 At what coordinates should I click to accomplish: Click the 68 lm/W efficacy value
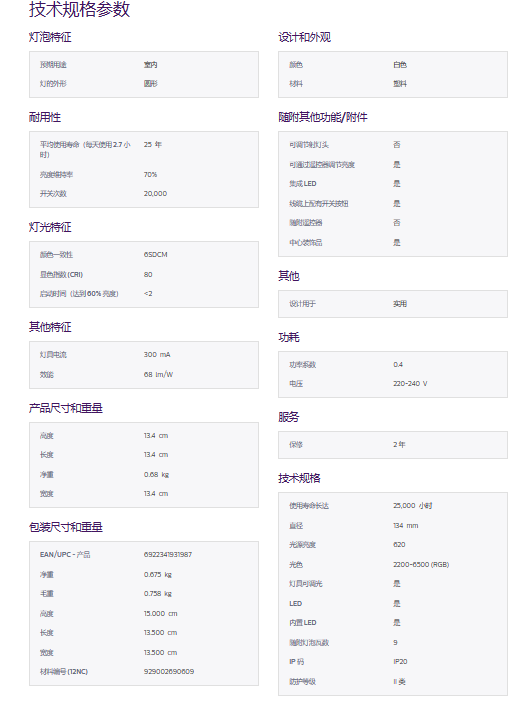click(158, 374)
